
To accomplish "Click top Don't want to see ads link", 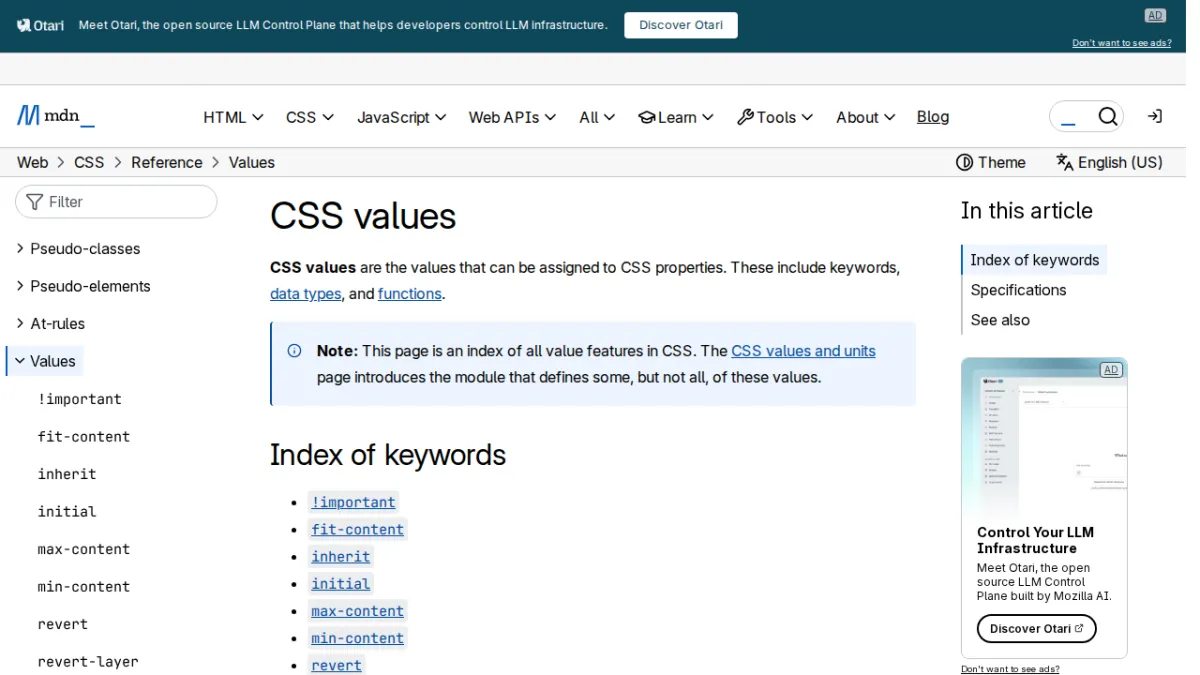I will [1122, 43].
